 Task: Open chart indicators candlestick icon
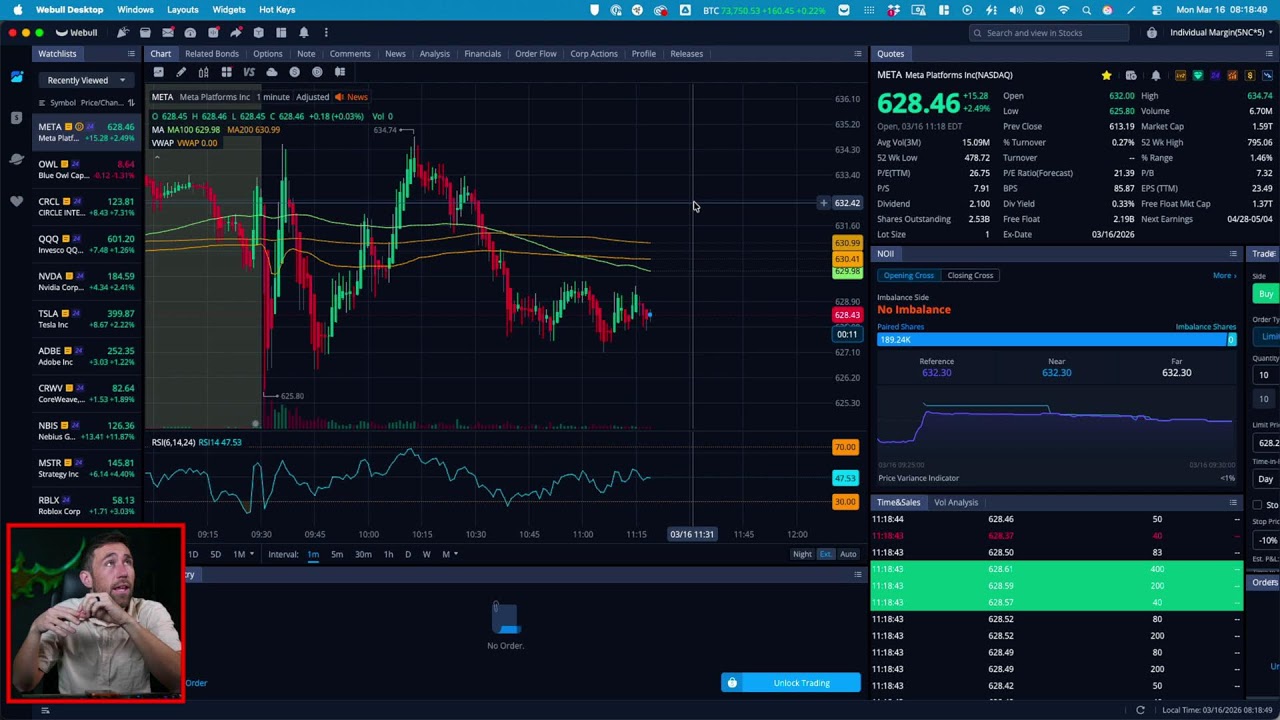pos(203,72)
